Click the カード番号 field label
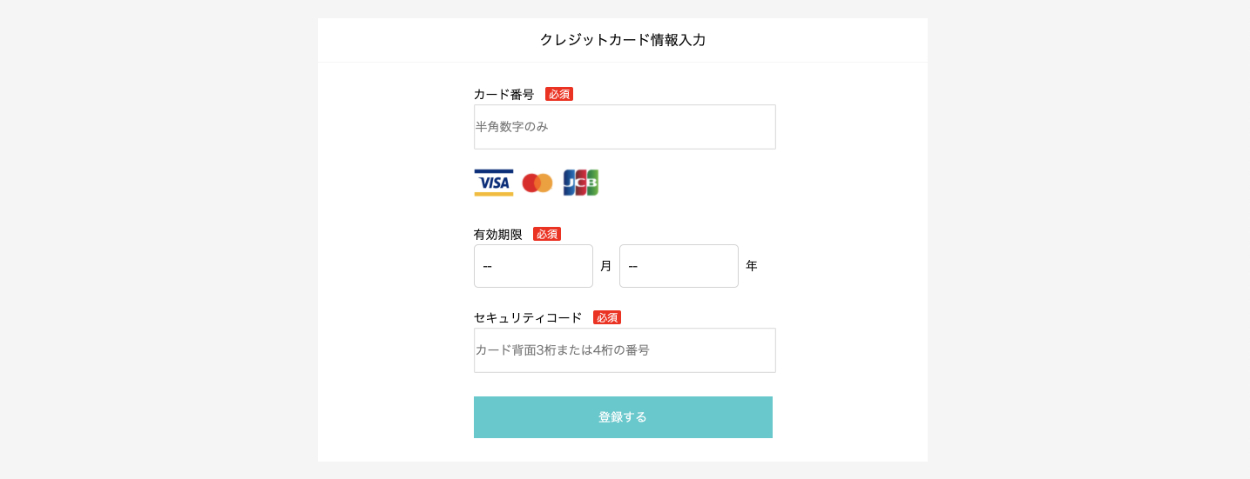This screenshot has width=1250, height=479. click(504, 94)
